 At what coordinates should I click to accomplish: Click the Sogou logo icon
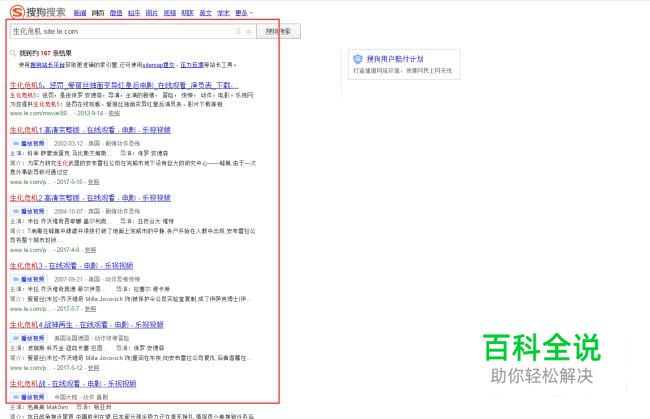tap(17, 12)
